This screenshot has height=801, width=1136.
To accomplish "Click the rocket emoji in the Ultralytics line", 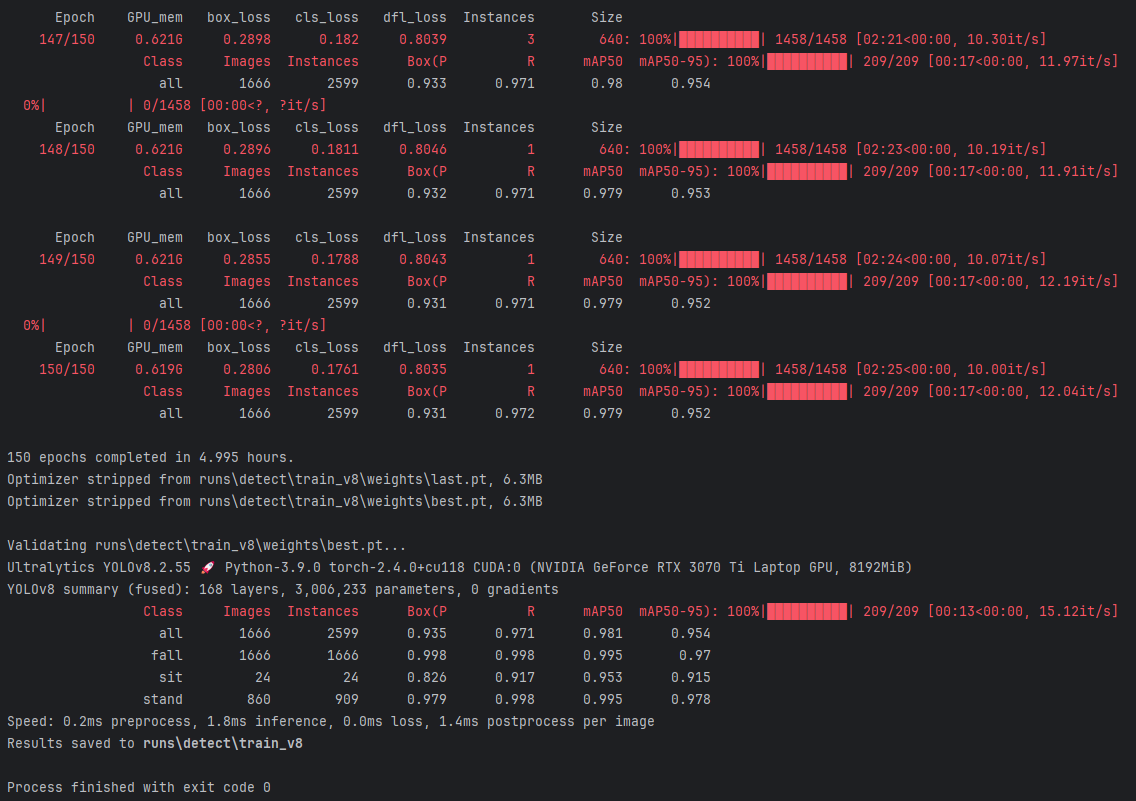I will click(x=208, y=567).
